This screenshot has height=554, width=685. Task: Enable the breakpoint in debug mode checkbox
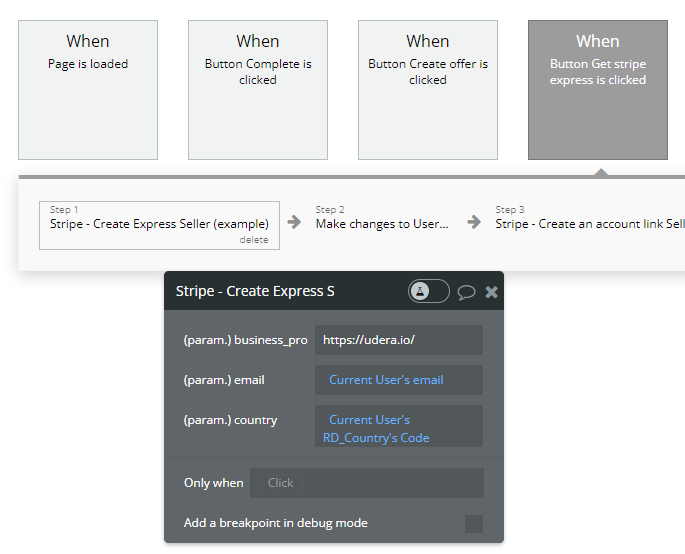pos(474,523)
